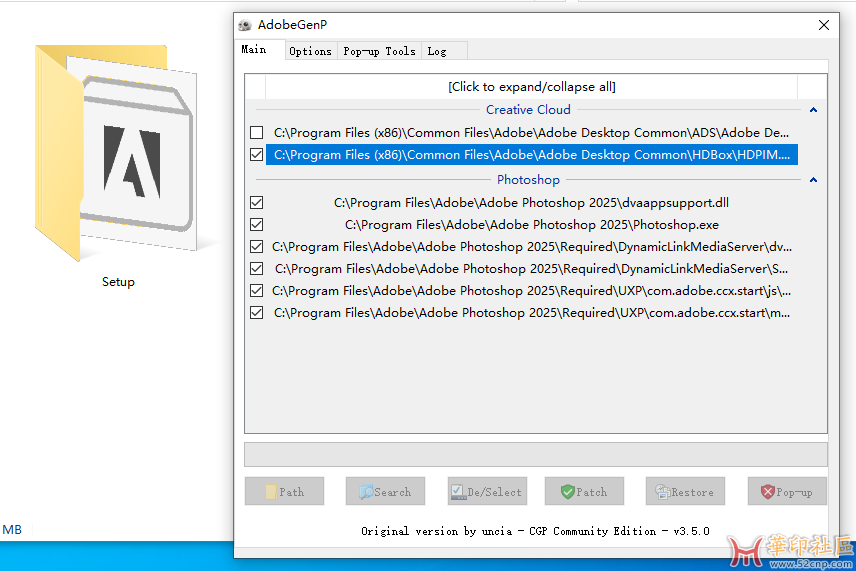Select the DynamicLinkMediaServer\S... path row
The height and width of the screenshot is (571, 856).
[532, 269]
